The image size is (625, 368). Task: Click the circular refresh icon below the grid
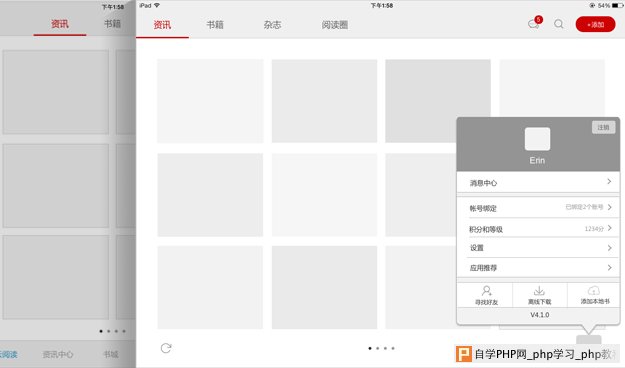click(166, 348)
